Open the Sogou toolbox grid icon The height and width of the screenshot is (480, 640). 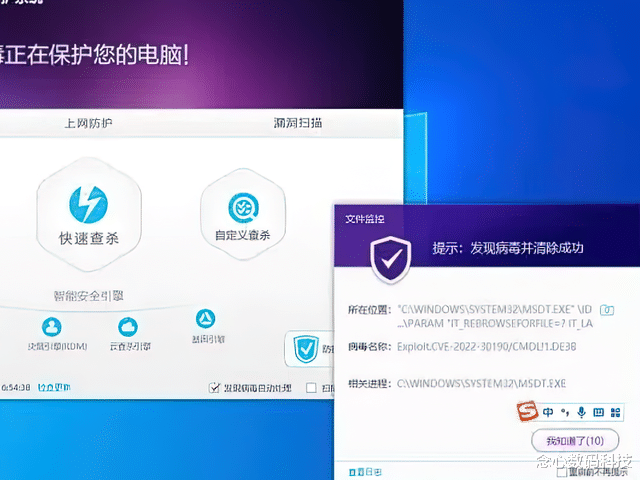tap(616, 412)
